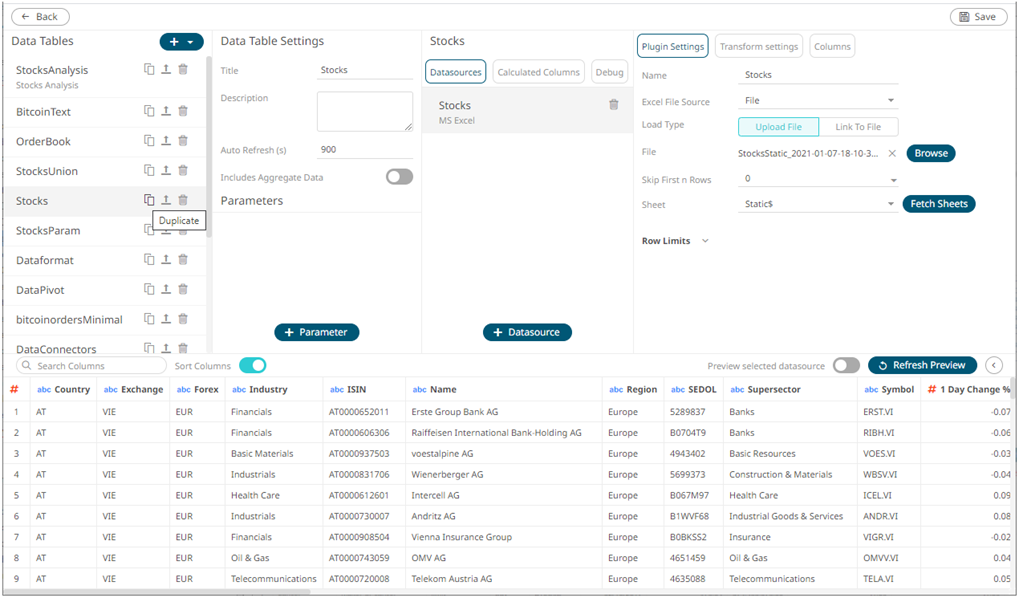
Task: Open the Sheet dropdown list
Action: tap(819, 204)
